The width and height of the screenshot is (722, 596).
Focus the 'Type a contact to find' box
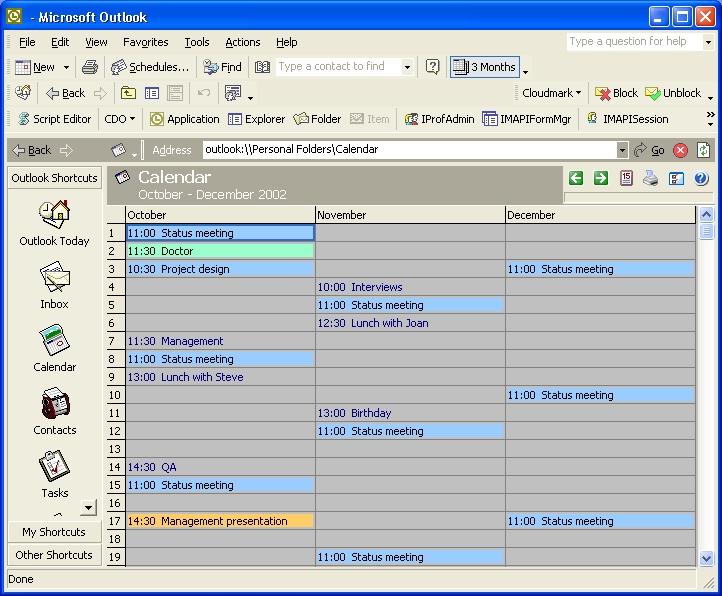(x=338, y=66)
